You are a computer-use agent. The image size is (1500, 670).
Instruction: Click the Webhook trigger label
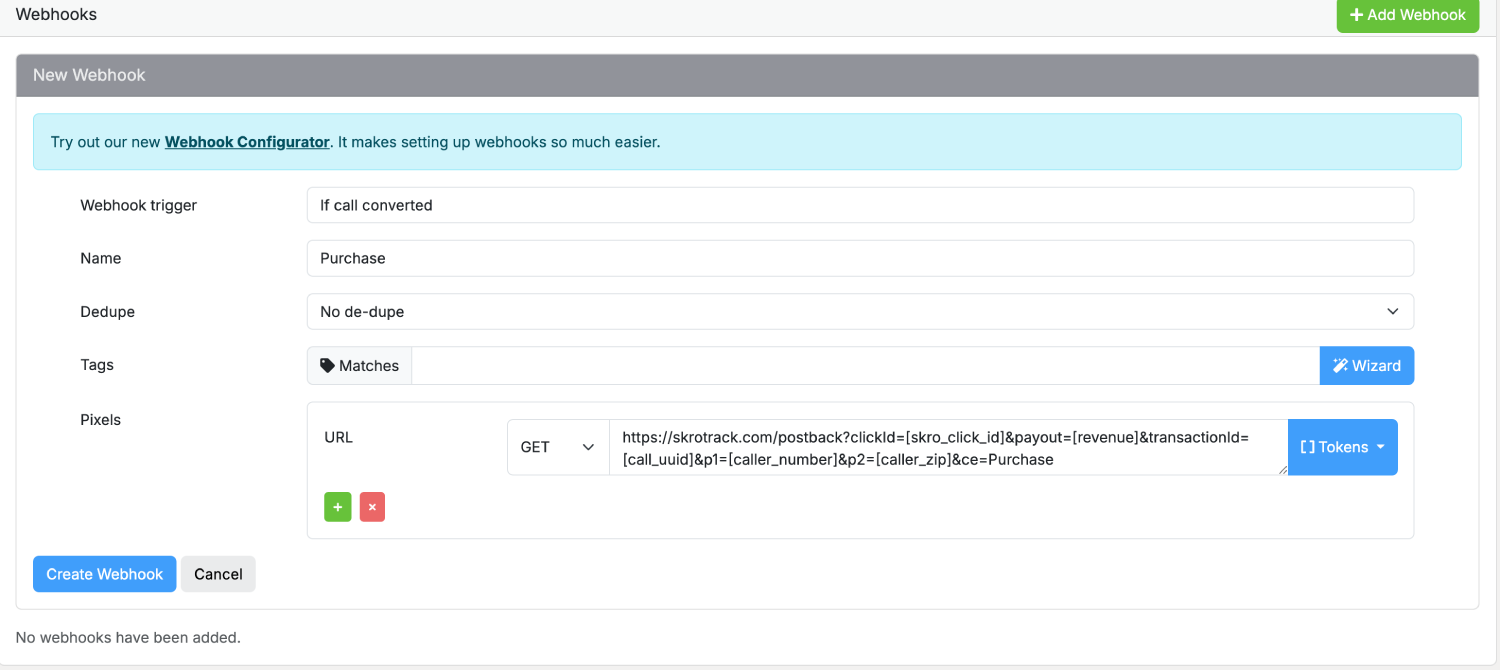139,205
